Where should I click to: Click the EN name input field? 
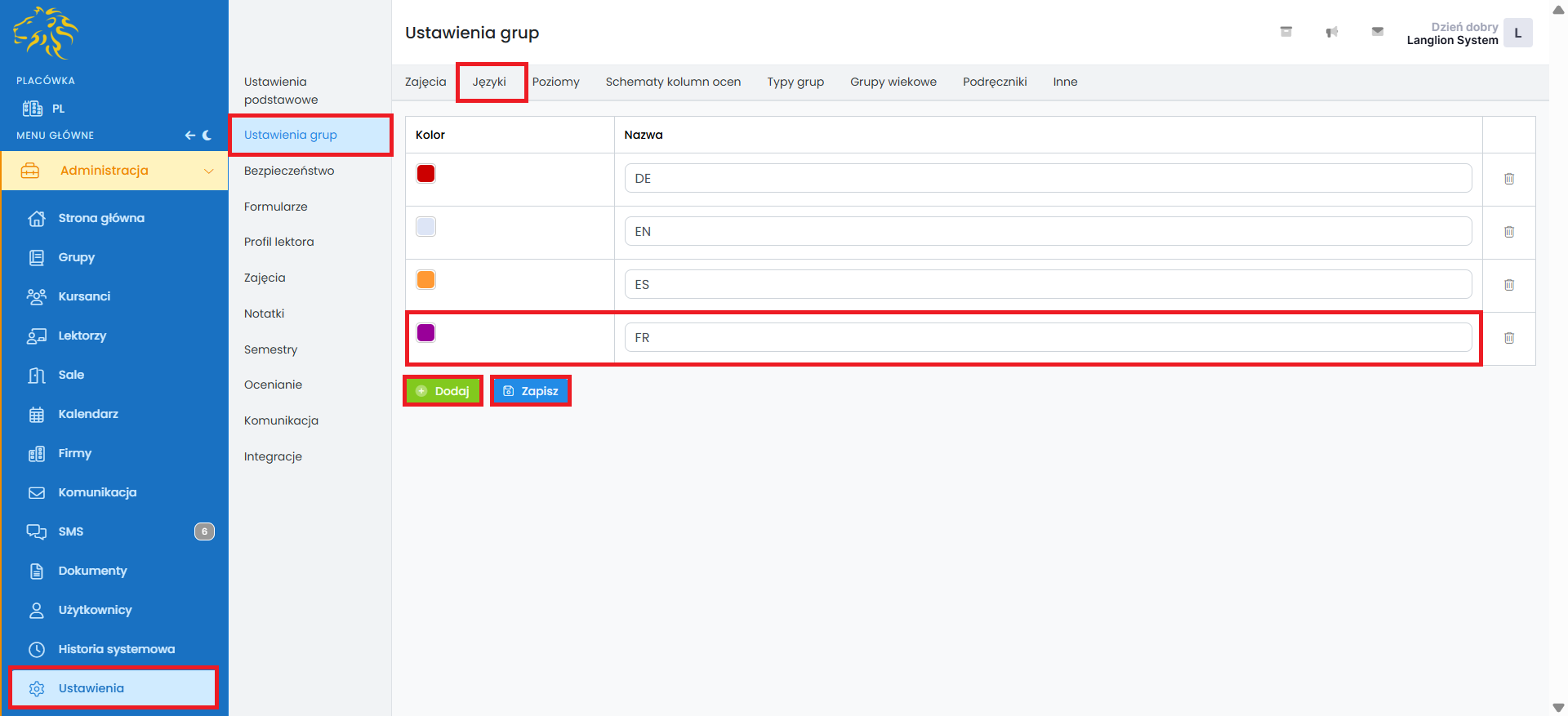(1047, 232)
